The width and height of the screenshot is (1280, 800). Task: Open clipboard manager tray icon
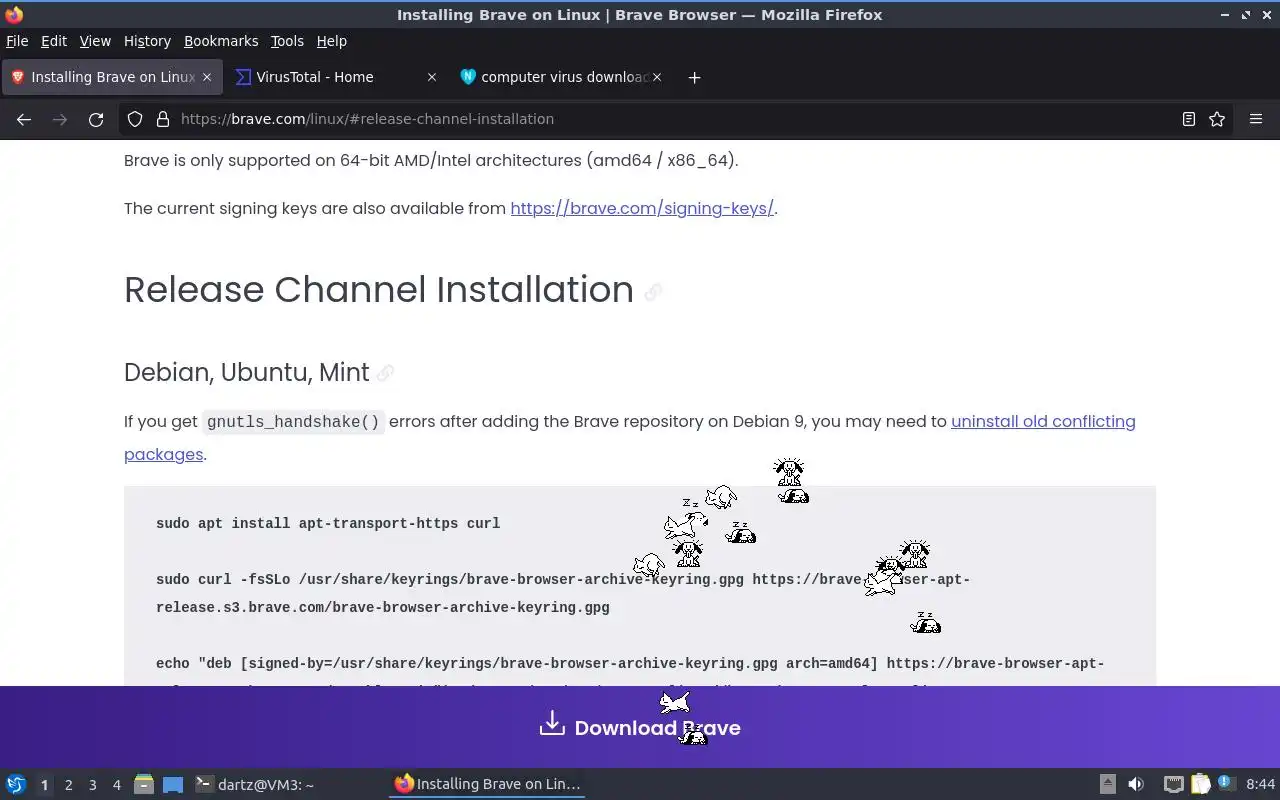pyautogui.click(x=1200, y=784)
